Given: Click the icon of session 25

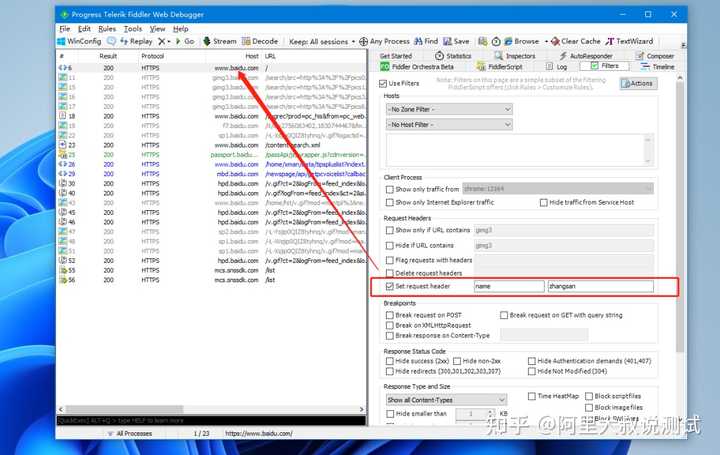Looking at the screenshot, I should [62, 155].
